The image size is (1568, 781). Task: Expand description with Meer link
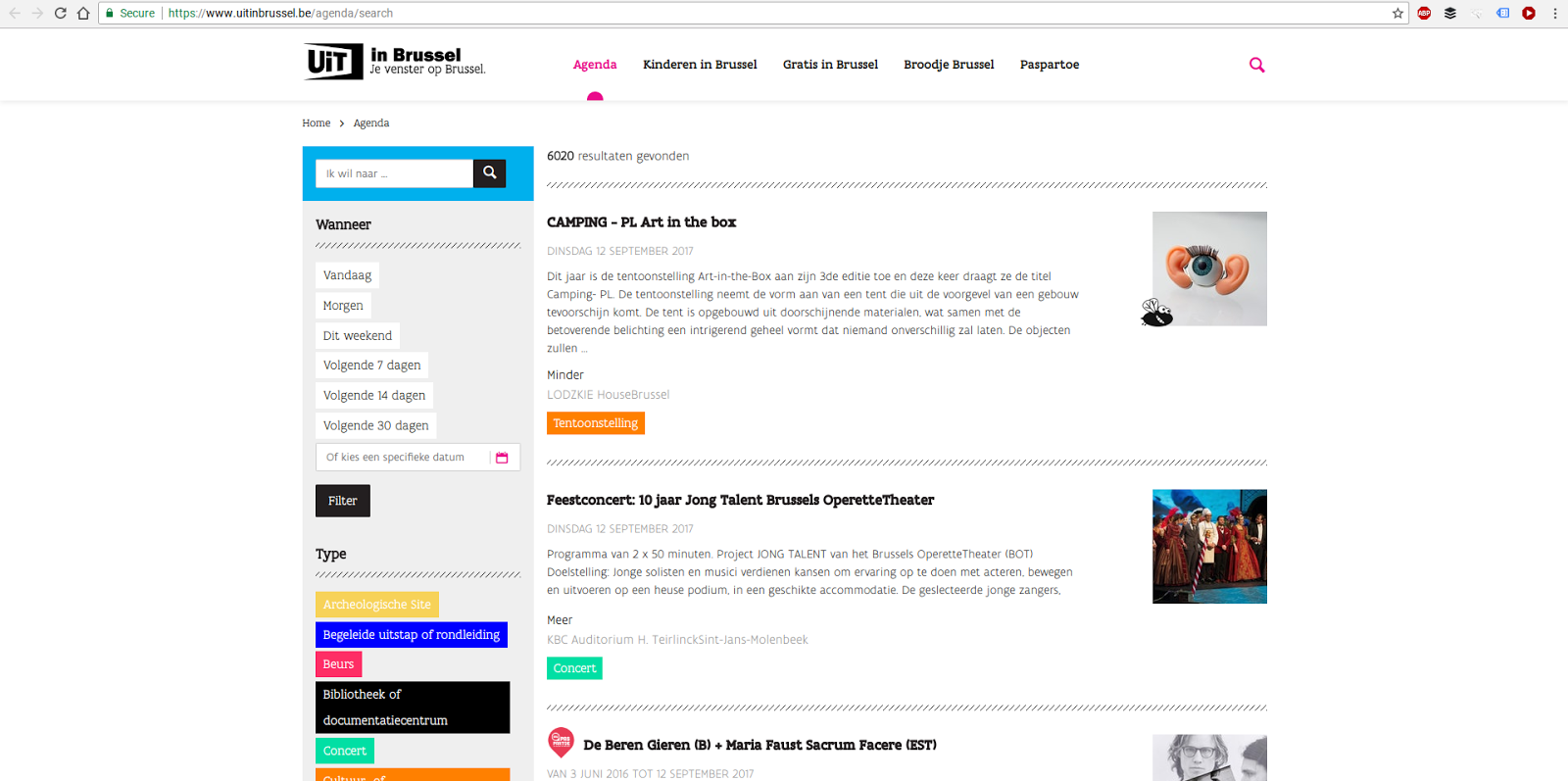coord(560,620)
